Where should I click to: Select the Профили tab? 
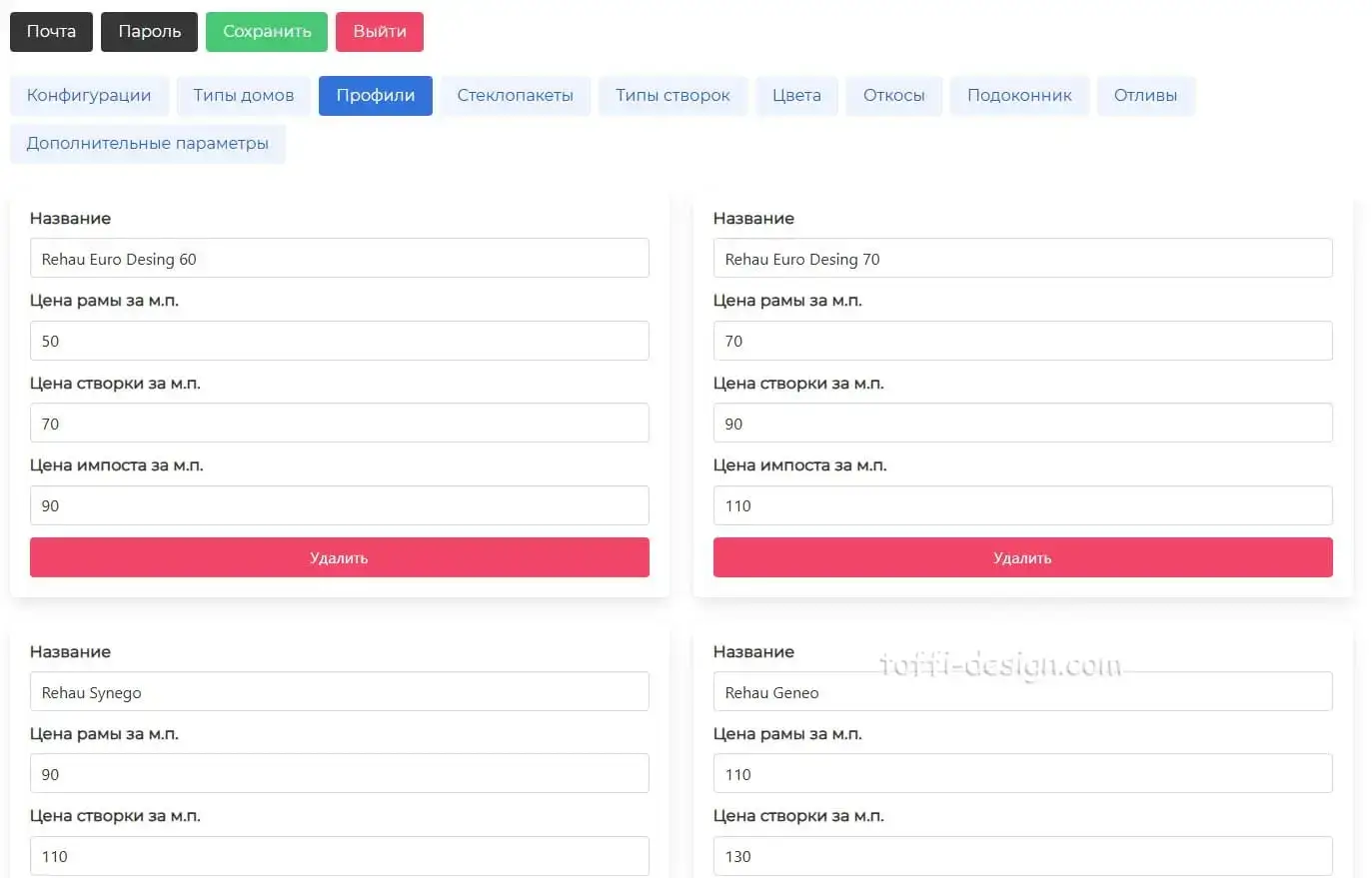click(x=375, y=95)
